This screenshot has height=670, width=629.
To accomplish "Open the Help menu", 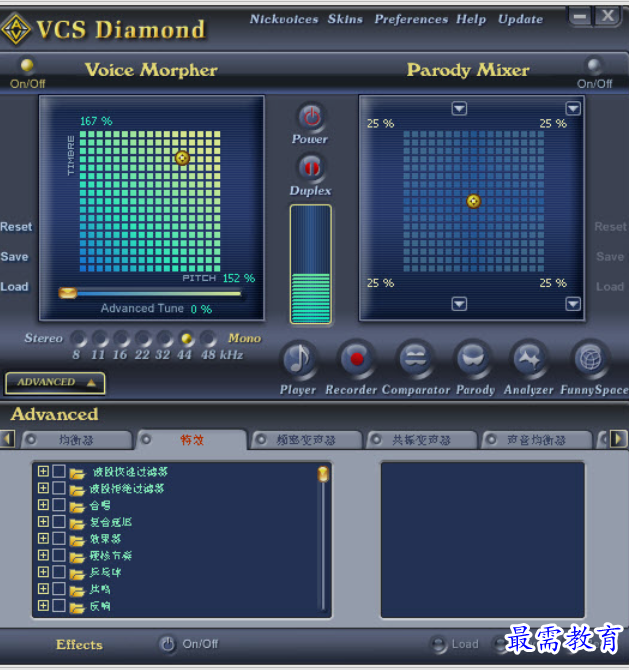I will [471, 19].
